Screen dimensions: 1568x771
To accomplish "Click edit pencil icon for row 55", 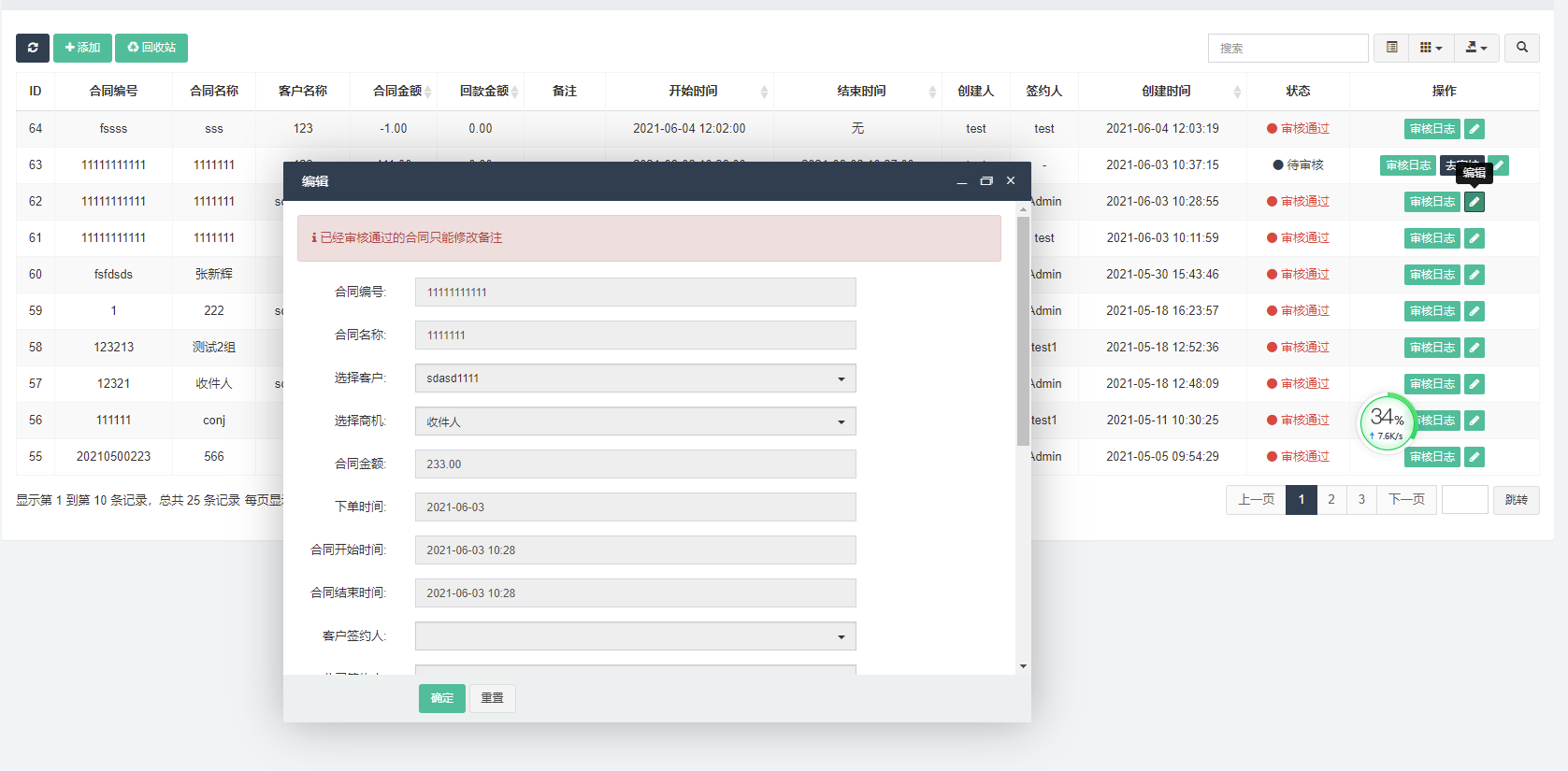I will click(x=1474, y=457).
